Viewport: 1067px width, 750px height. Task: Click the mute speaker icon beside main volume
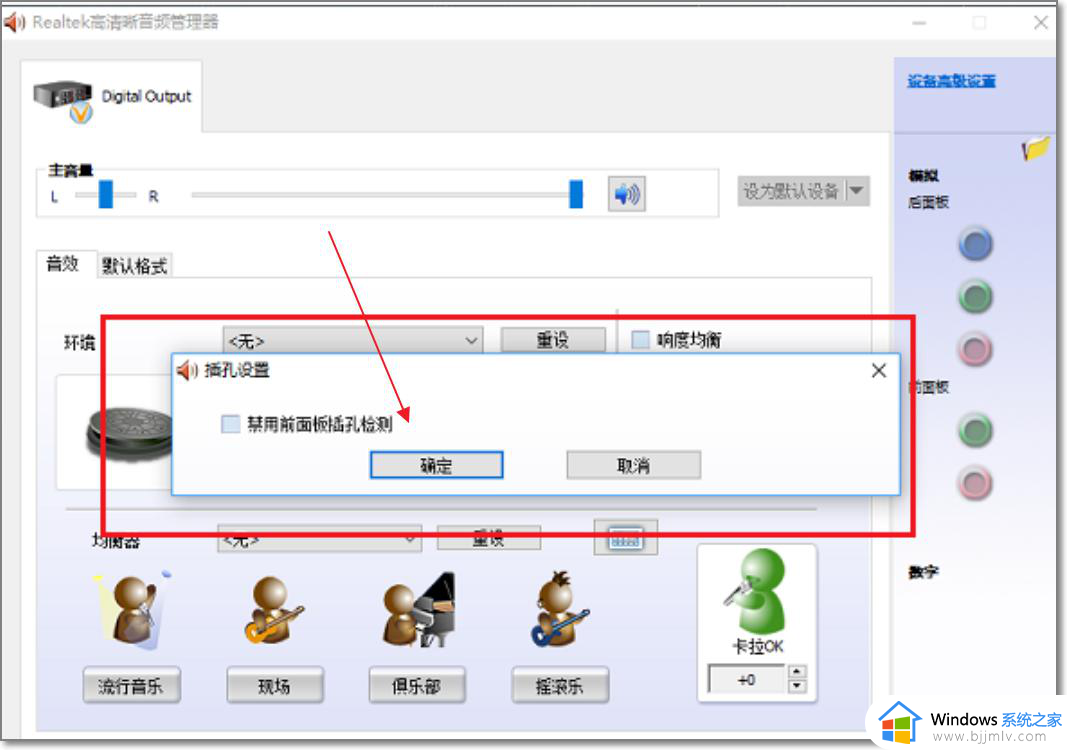coord(626,194)
